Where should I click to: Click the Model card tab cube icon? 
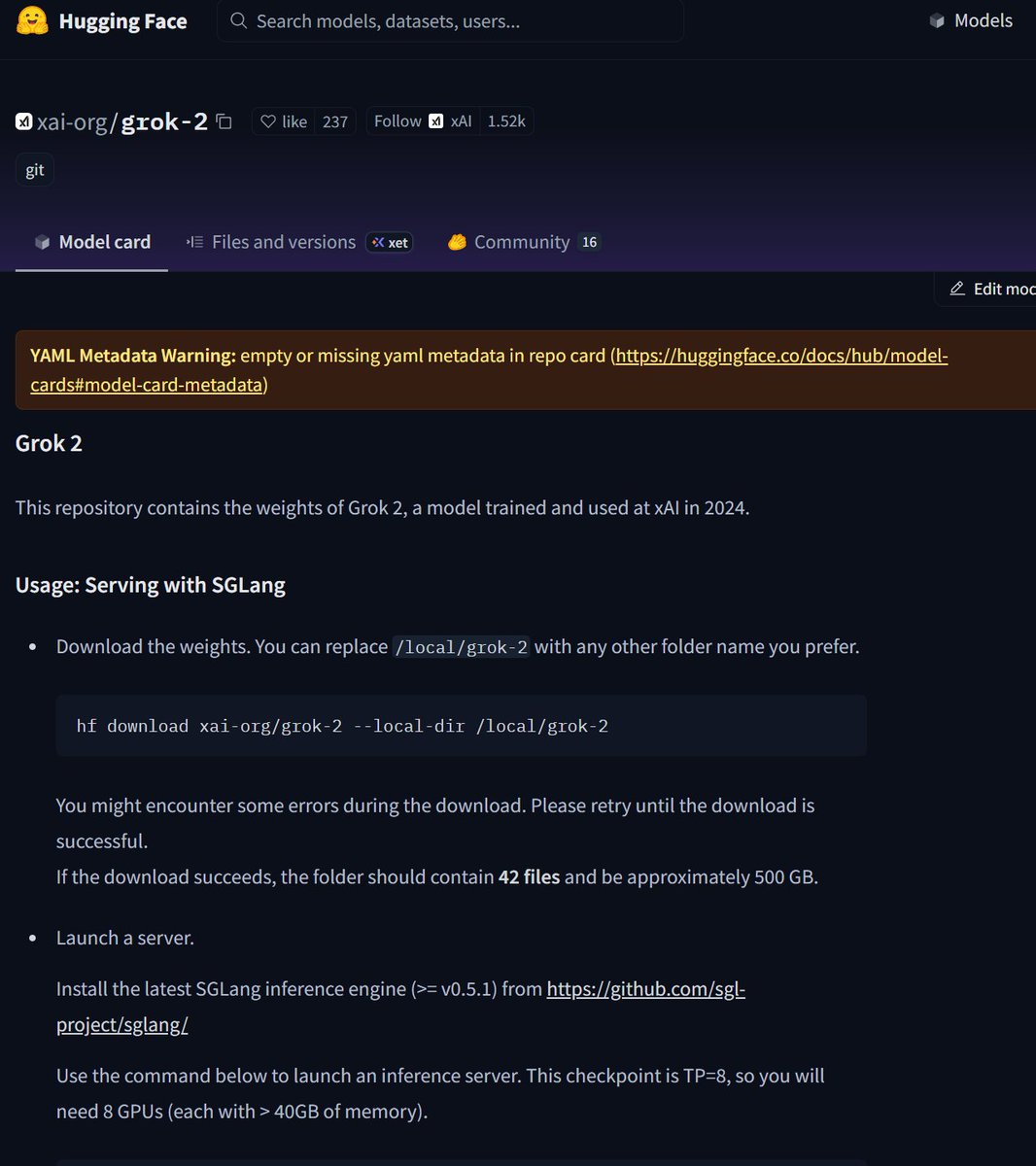tap(42, 242)
